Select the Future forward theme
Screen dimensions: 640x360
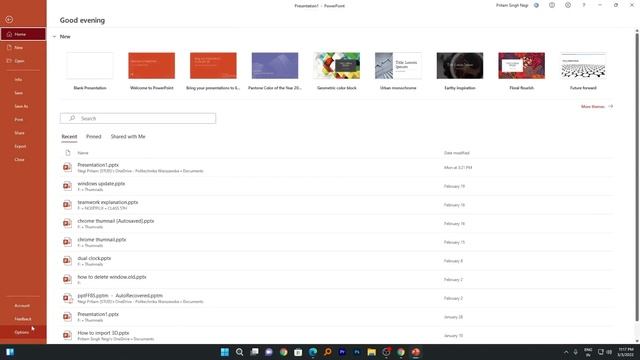[x=583, y=71]
